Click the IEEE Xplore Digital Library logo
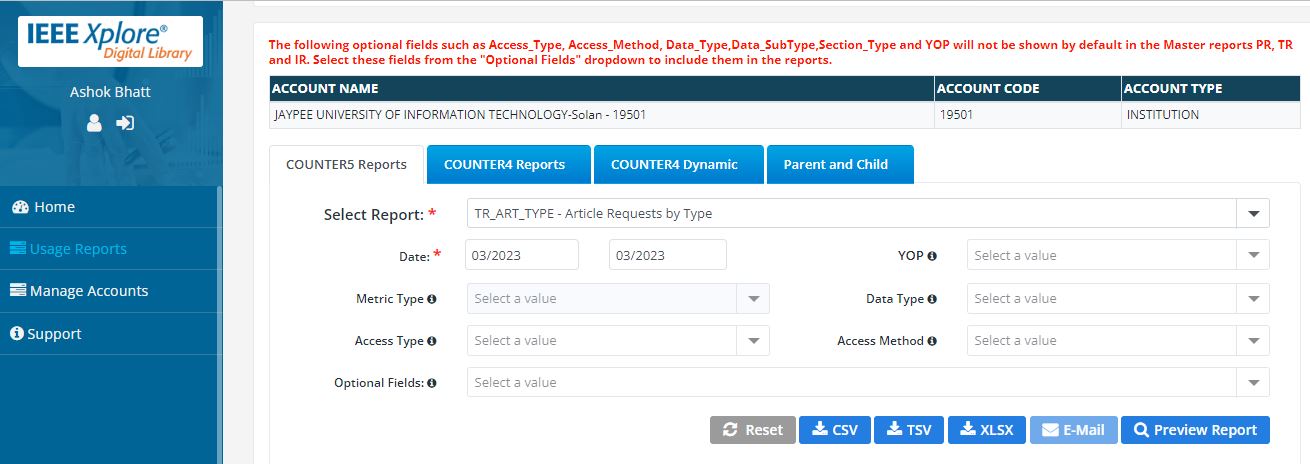This screenshot has width=1310, height=464. coord(110,42)
